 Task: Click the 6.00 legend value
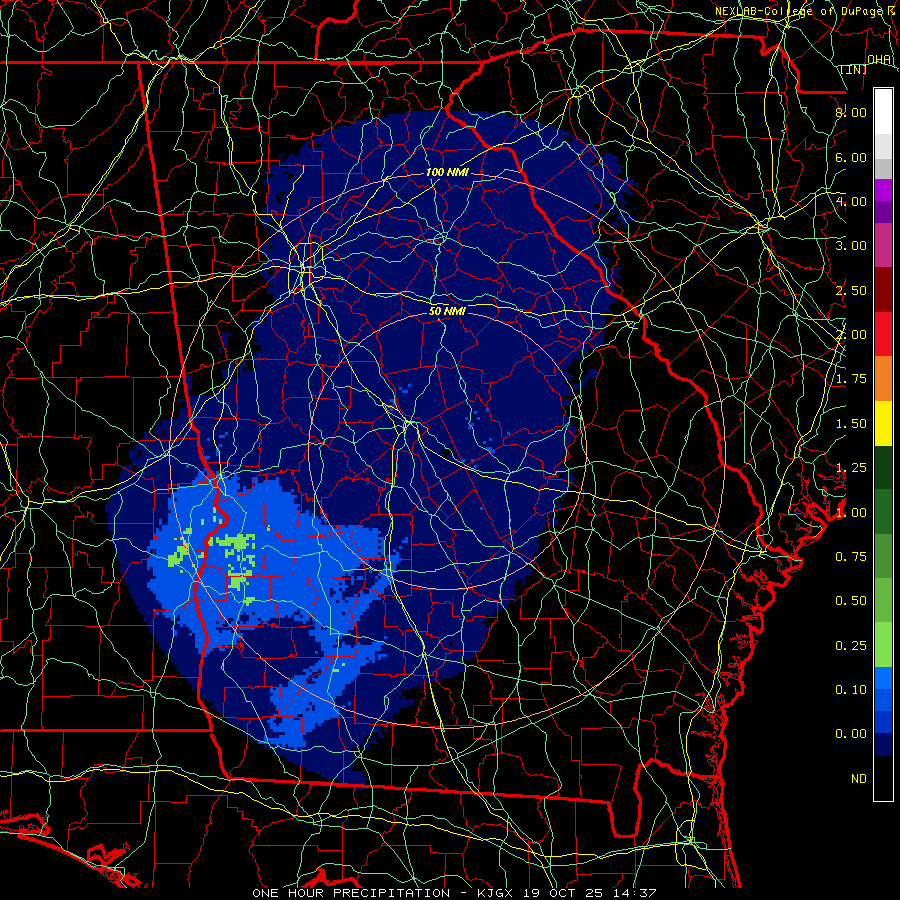click(851, 157)
